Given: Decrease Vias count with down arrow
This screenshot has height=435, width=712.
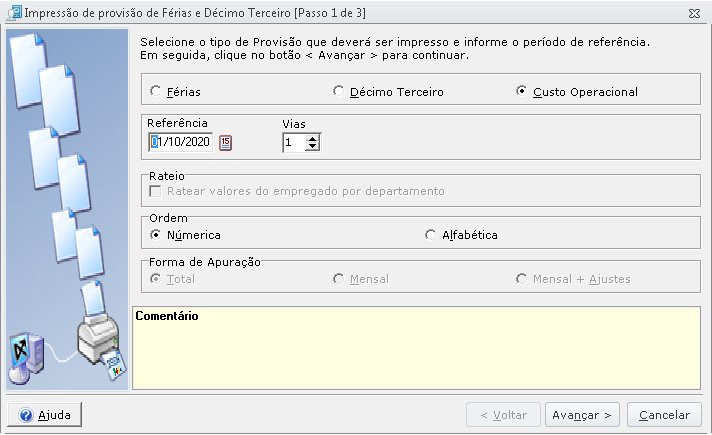Looking at the screenshot, I should tap(312, 147).
